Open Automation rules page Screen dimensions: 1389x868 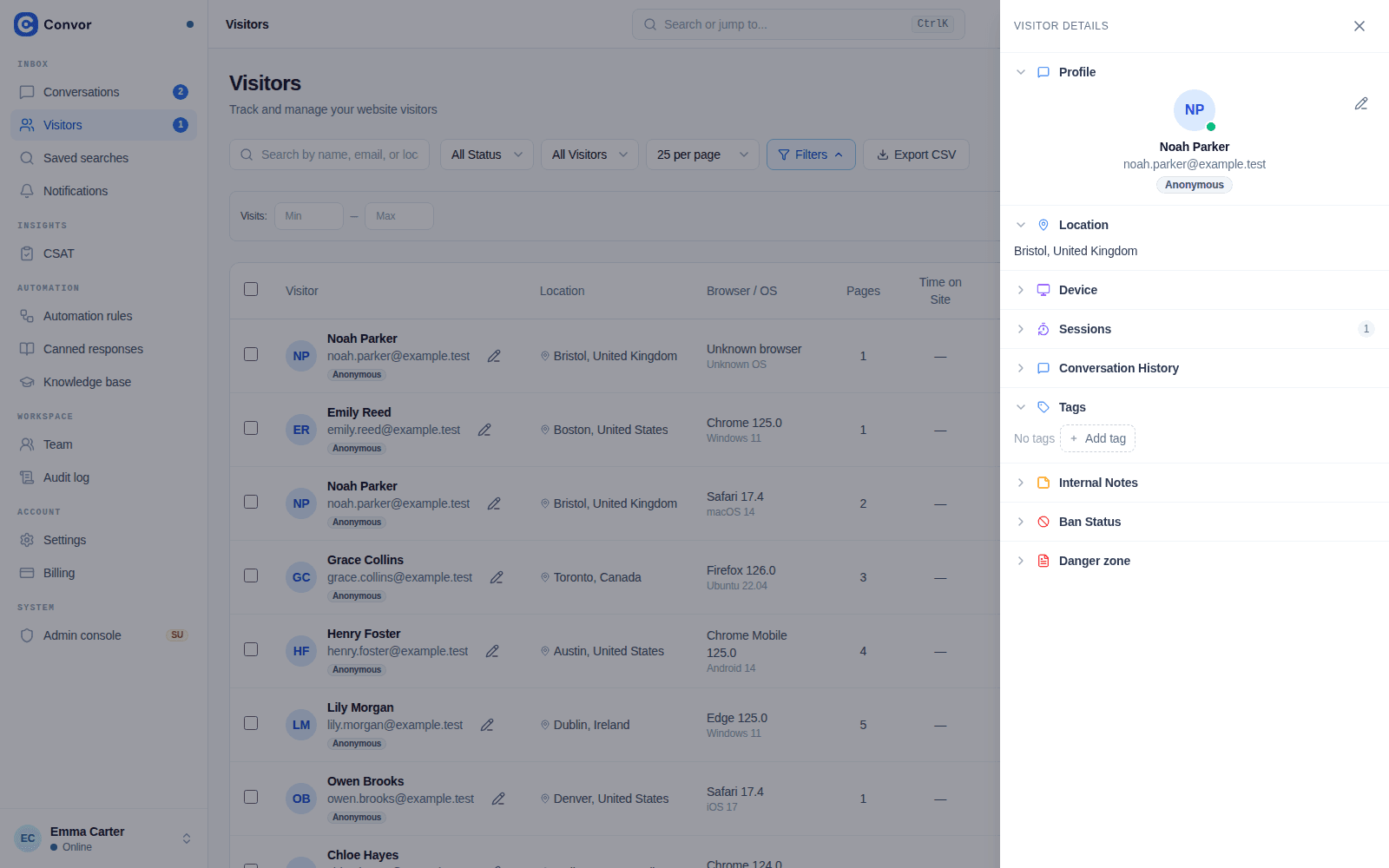coord(103,316)
